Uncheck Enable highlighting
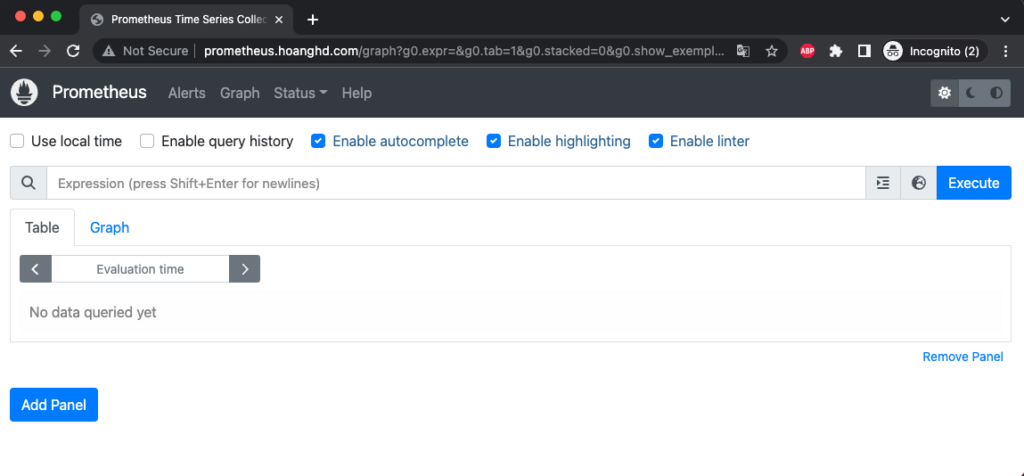This screenshot has height=476, width=1024. pyautogui.click(x=494, y=141)
